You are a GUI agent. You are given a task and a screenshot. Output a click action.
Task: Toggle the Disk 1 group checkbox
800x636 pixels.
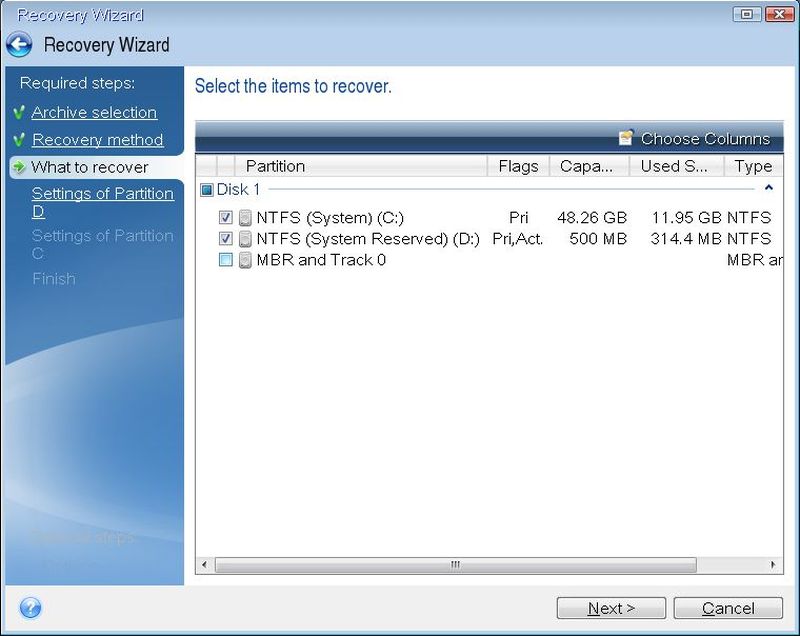(x=207, y=189)
